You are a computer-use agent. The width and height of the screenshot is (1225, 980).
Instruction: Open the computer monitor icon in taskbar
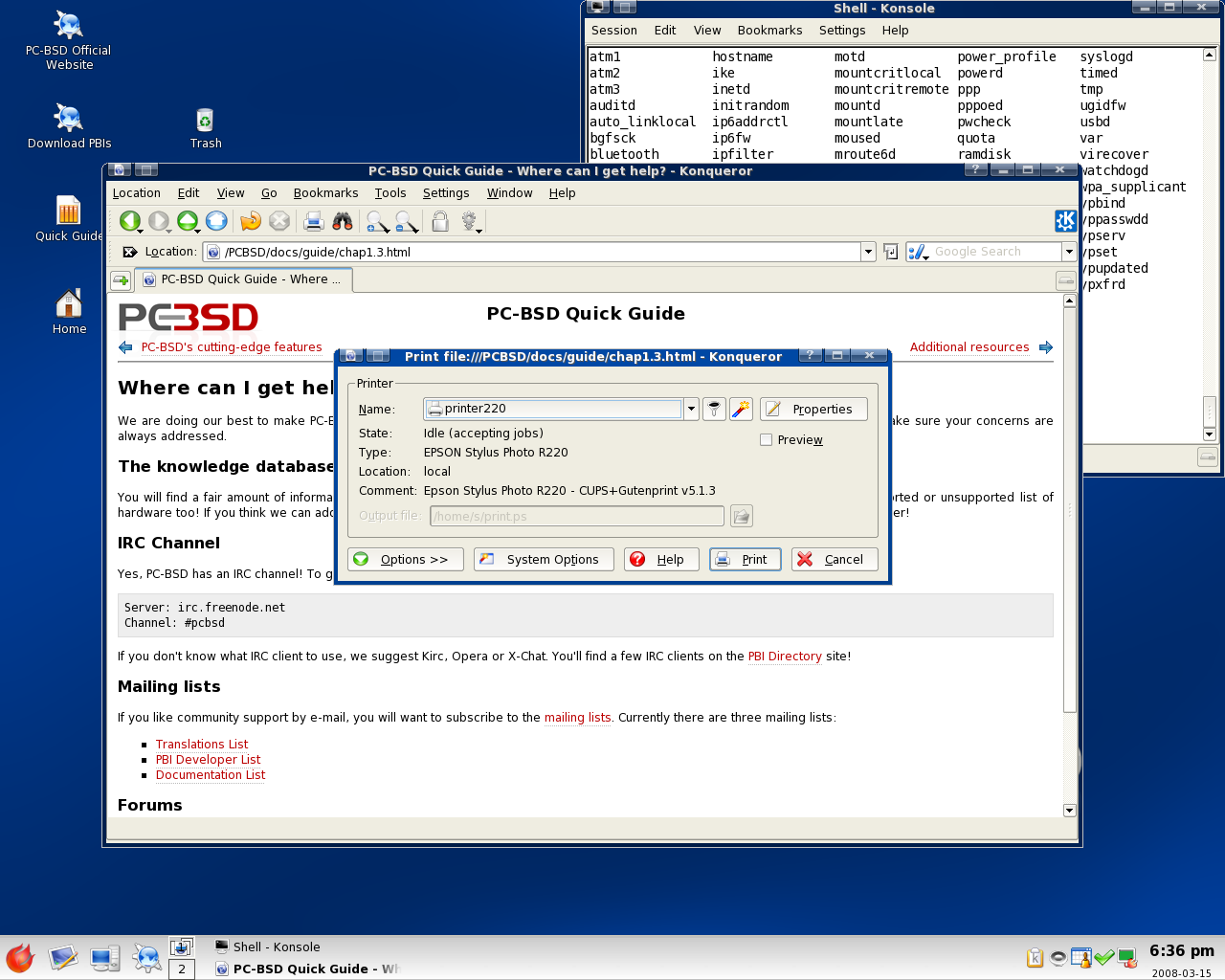click(104, 957)
